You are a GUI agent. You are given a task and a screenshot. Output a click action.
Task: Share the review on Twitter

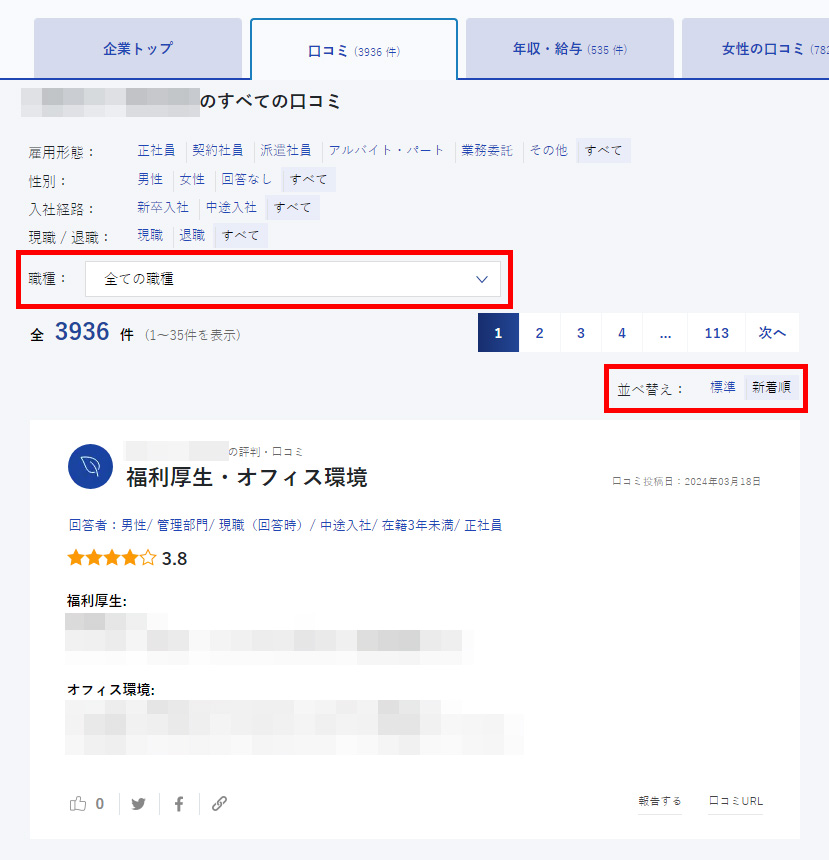click(x=138, y=803)
